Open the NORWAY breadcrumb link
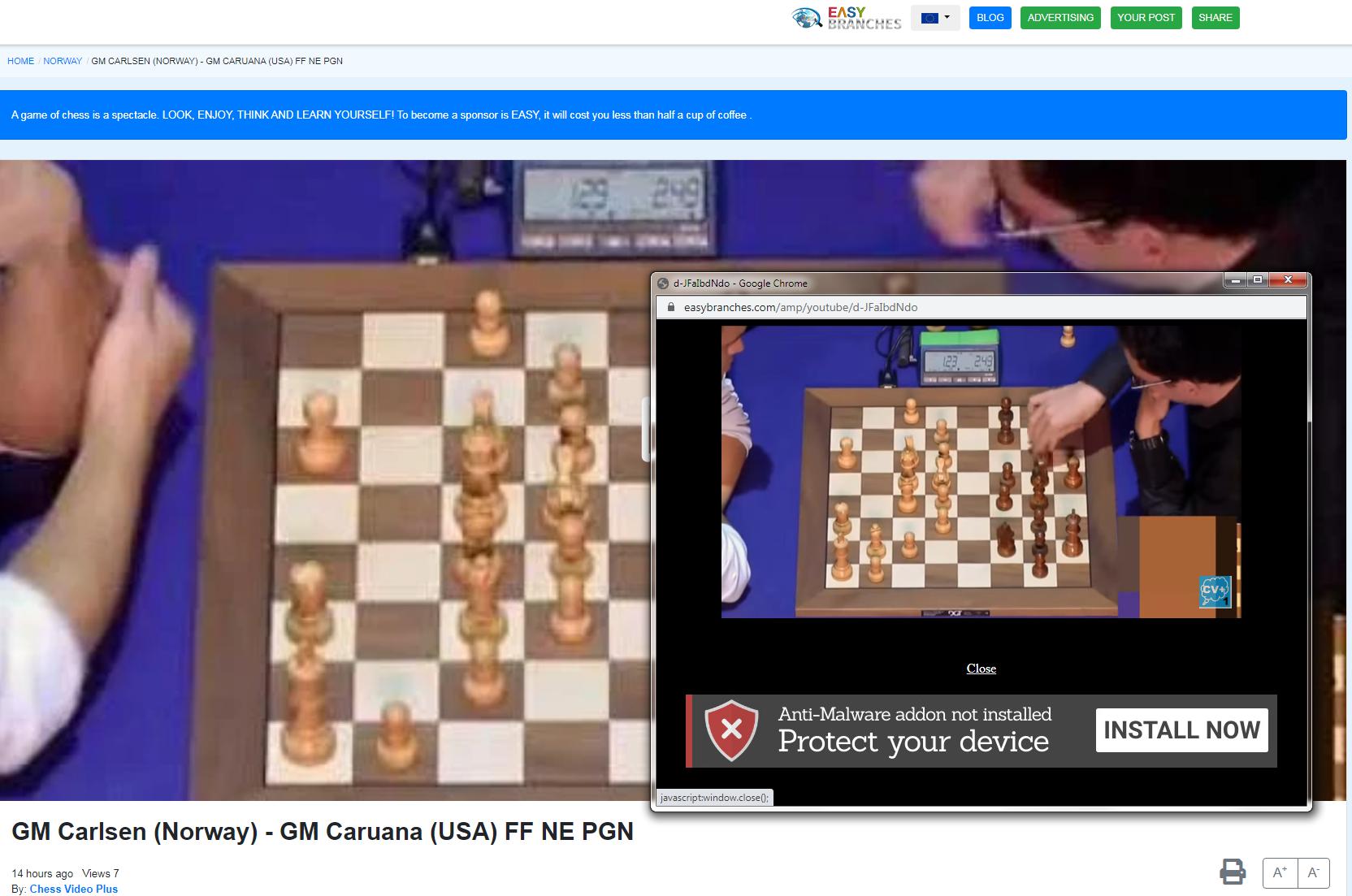Screen dimensions: 1352x896 point(63,61)
